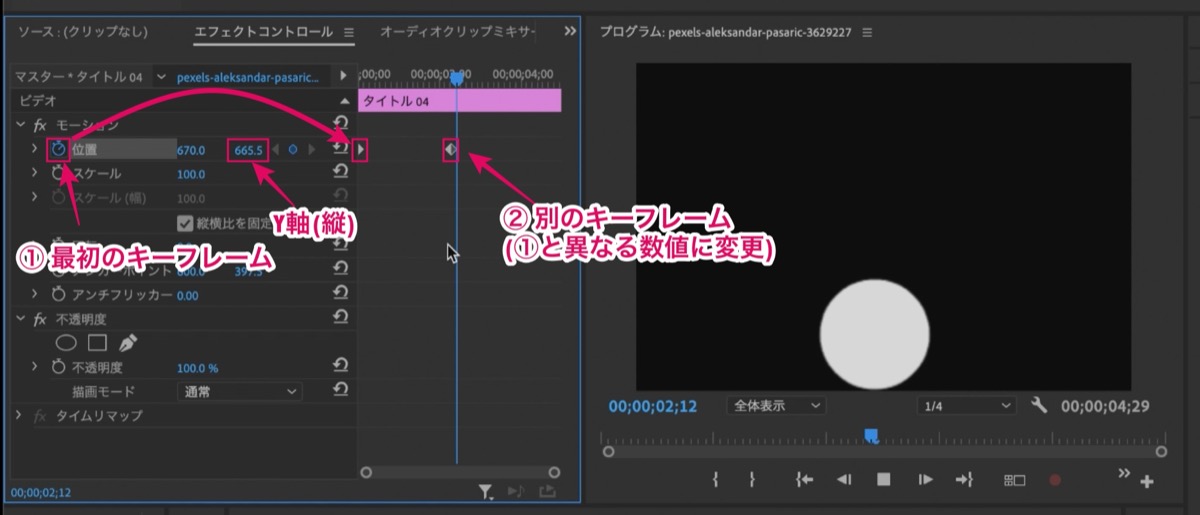Go to Out point in program monitor

(964, 480)
